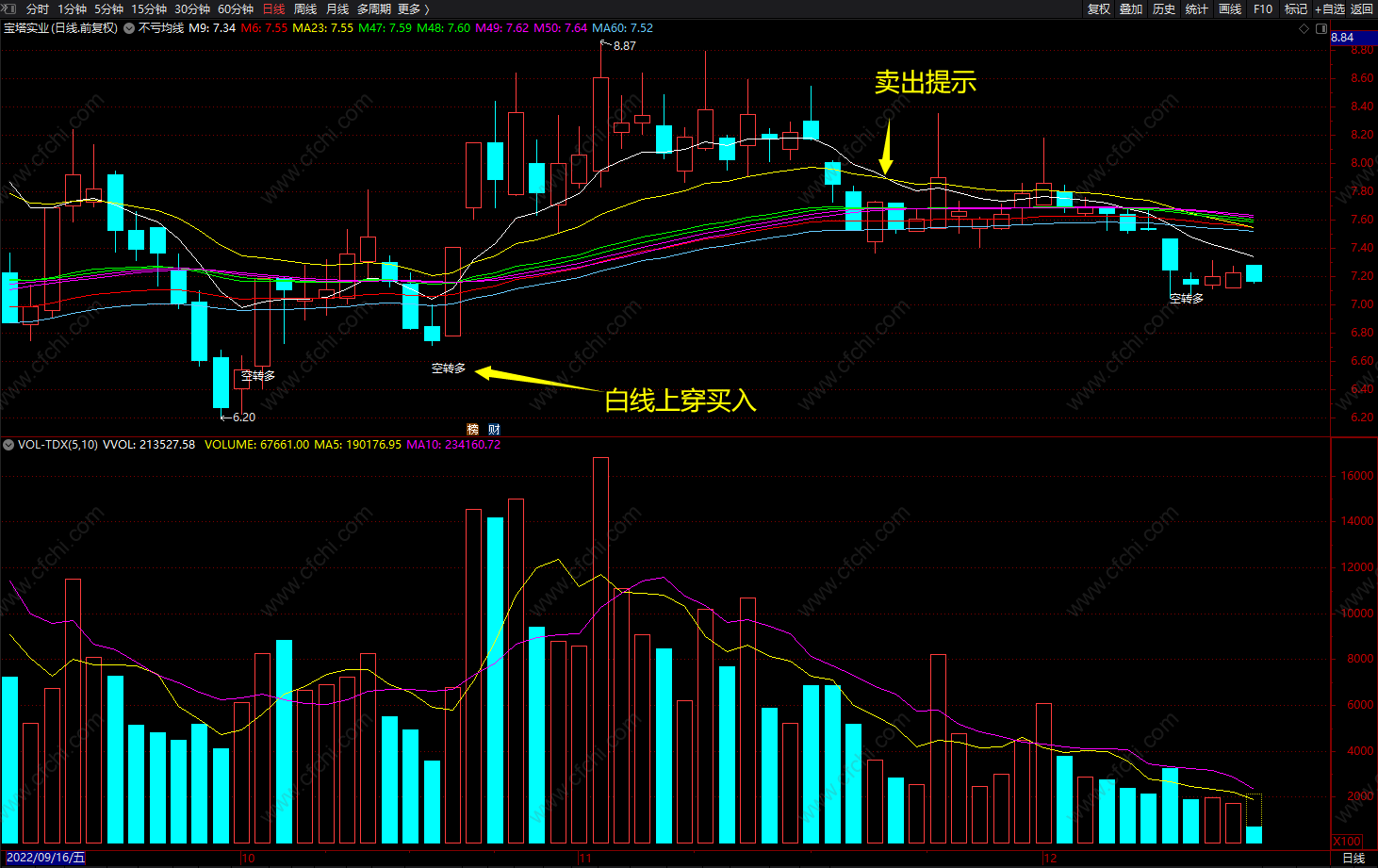
Task: Click the 空转多 signal label near 6.20 low
Action: [258, 376]
